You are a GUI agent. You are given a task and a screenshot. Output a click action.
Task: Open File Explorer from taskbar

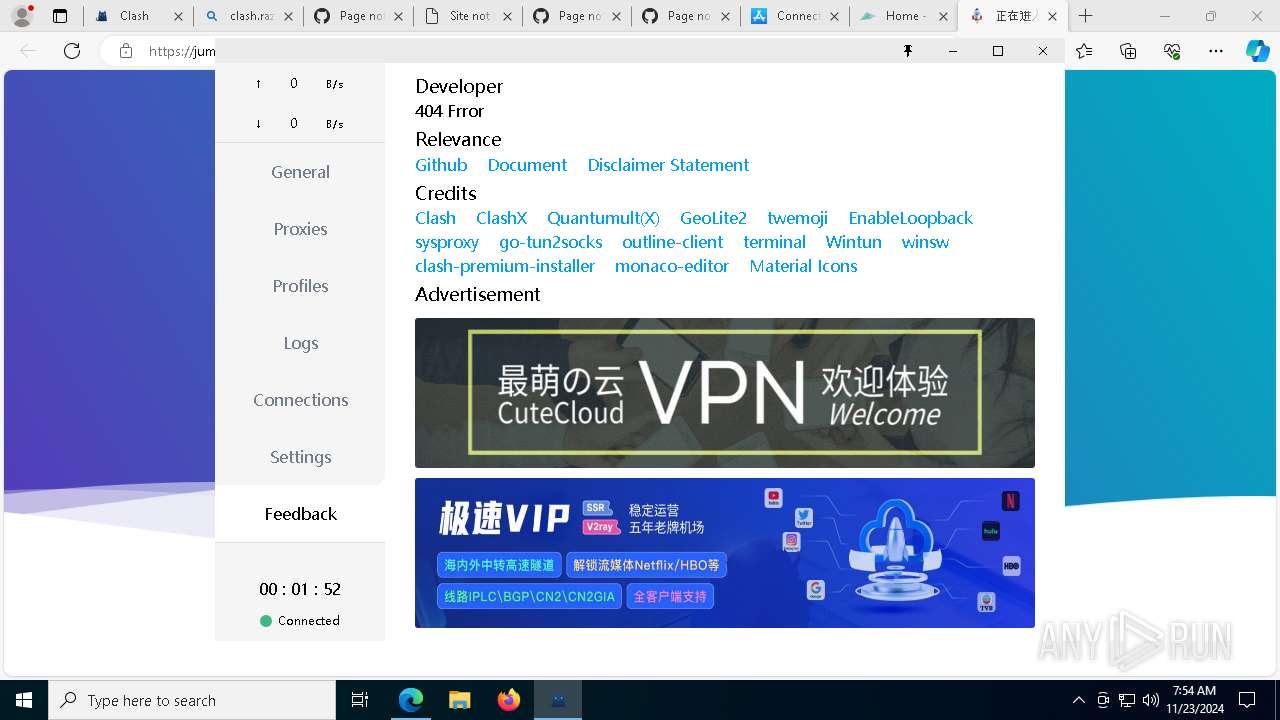[459, 700]
